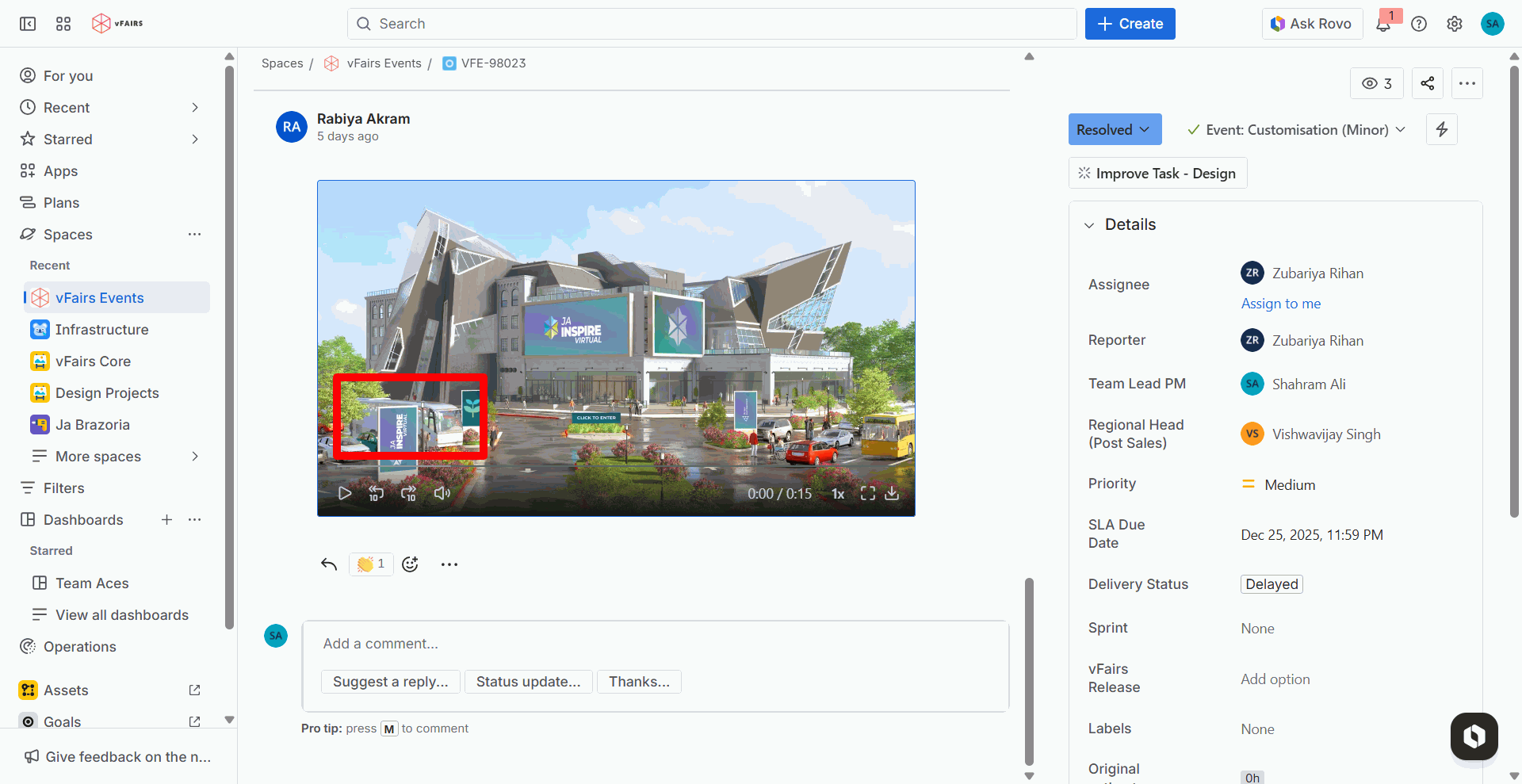Open the notifications bell

click(x=1383, y=25)
